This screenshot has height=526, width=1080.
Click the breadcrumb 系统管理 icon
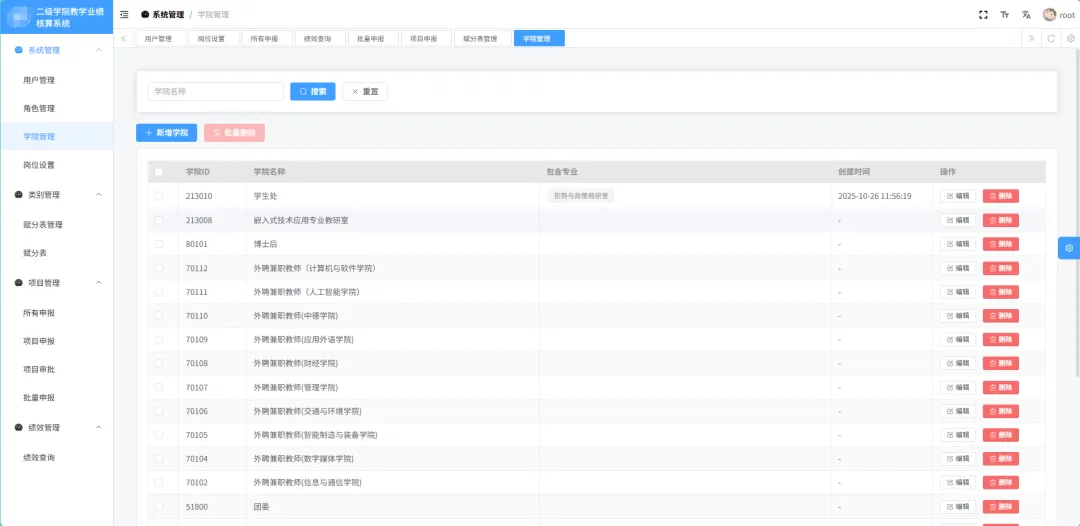(145, 14)
